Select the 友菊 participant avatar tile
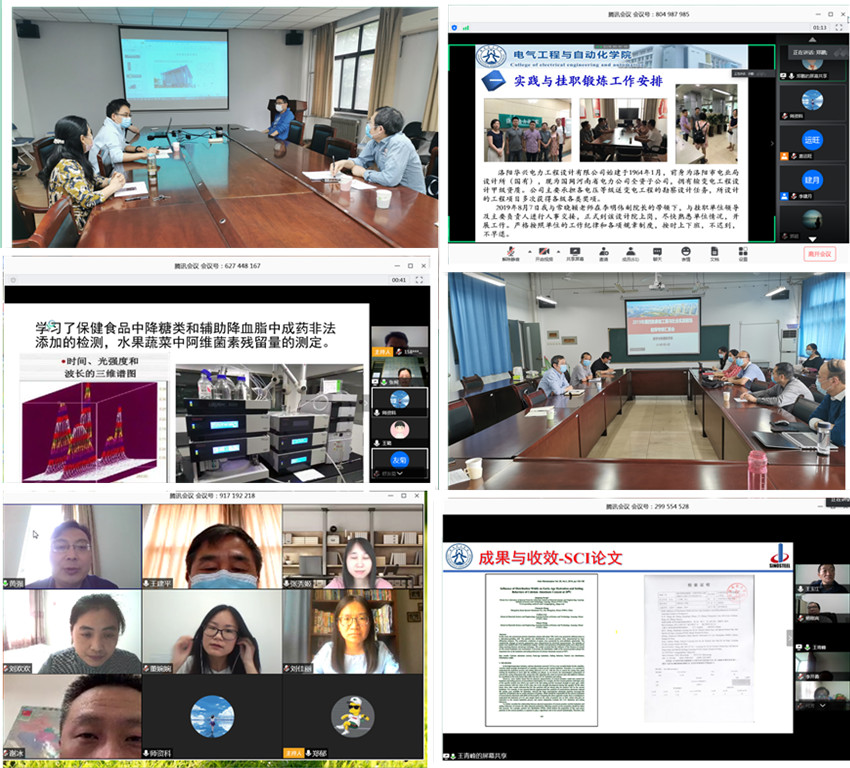The width and height of the screenshot is (850, 768). pyautogui.click(x=399, y=461)
